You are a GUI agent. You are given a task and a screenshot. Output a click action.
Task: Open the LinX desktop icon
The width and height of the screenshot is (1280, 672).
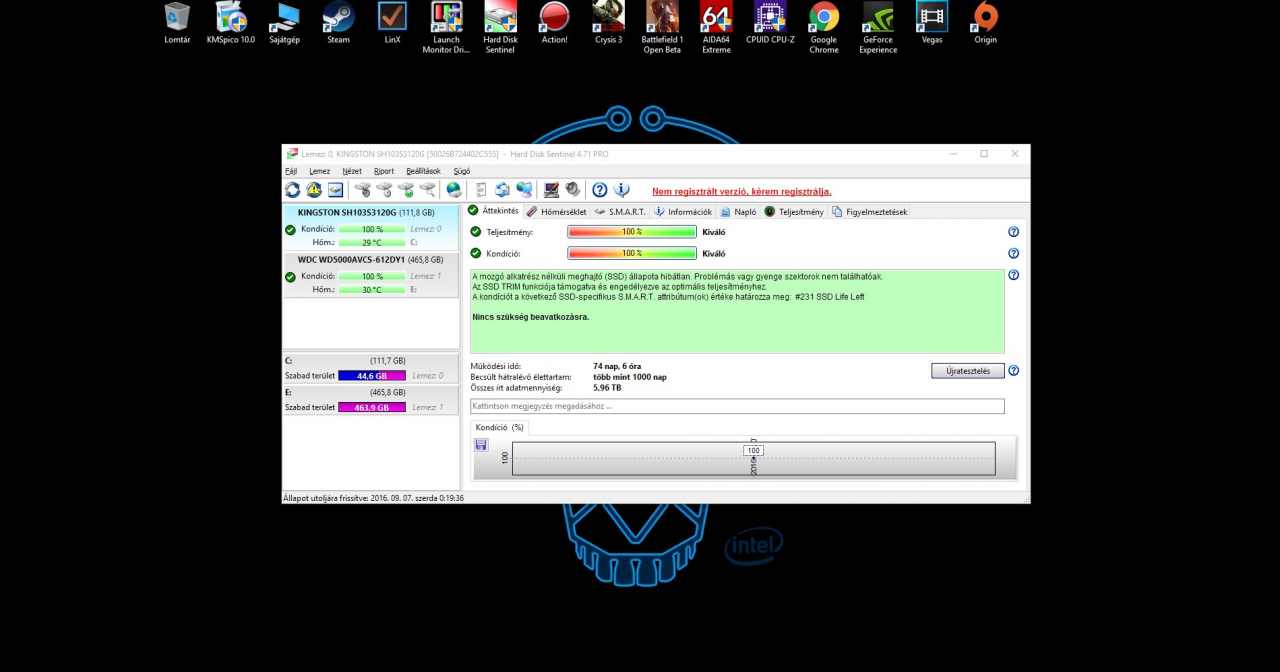coord(392,24)
